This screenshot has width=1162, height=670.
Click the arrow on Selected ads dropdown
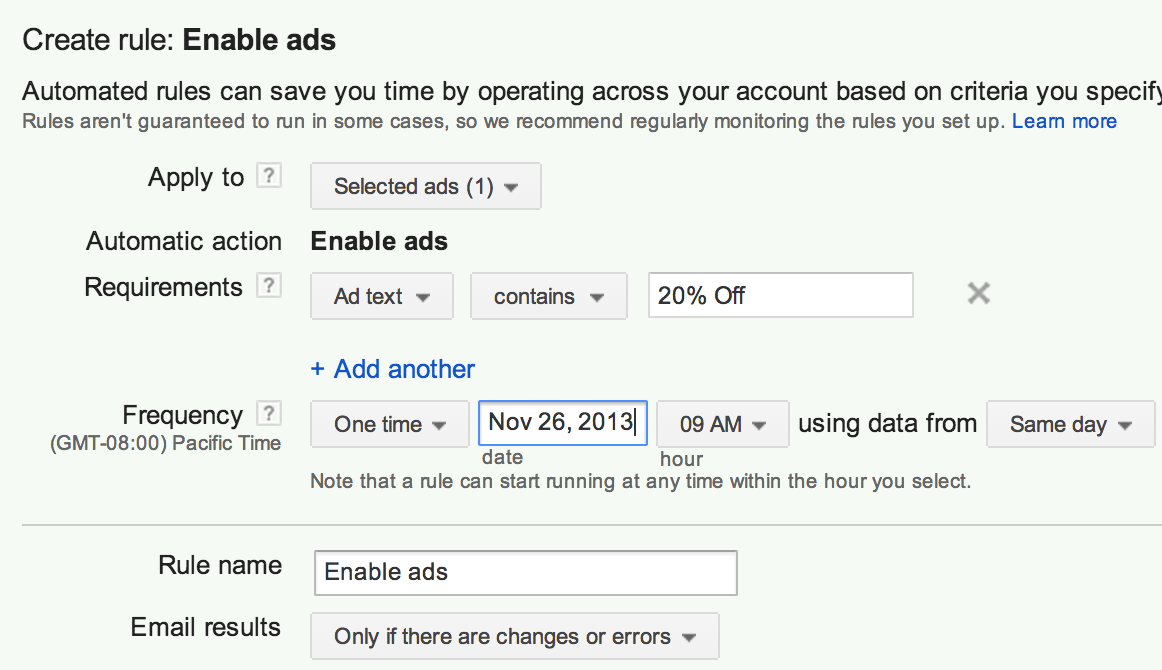tap(511, 188)
